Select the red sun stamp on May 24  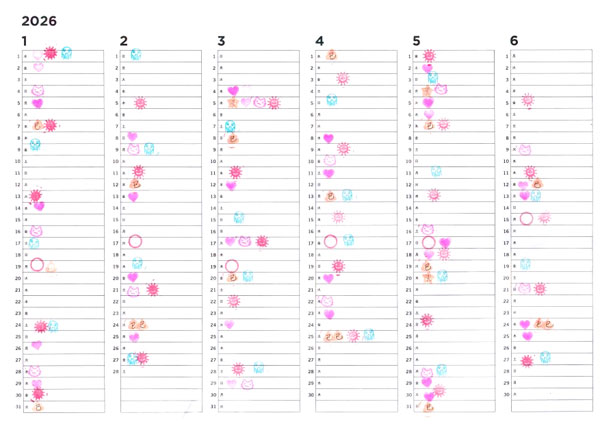click(427, 320)
